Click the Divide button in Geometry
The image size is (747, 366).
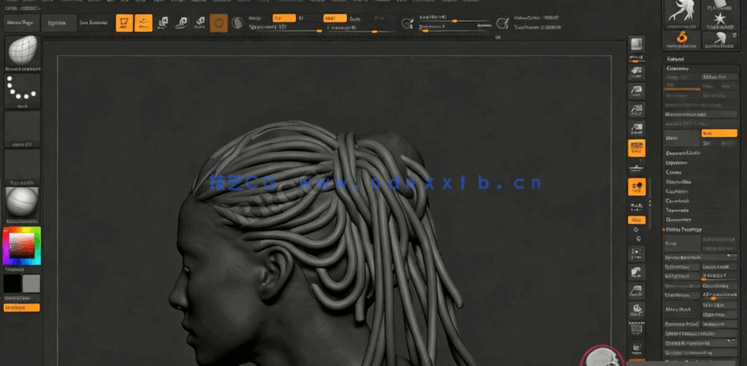(682, 138)
